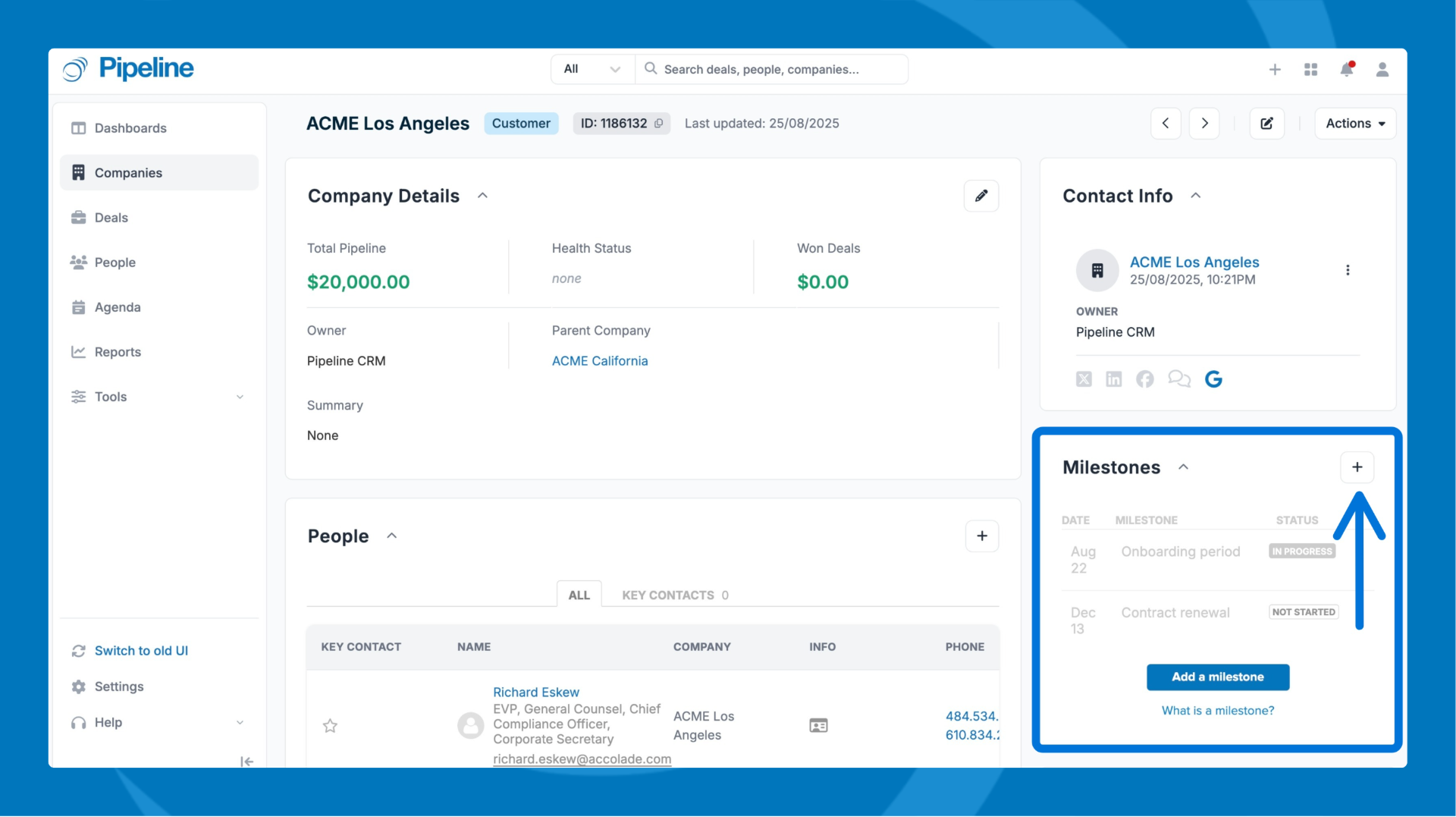Viewport: 1456px width, 817px height.
Task: Open the Facebook social icon
Action: click(x=1144, y=379)
